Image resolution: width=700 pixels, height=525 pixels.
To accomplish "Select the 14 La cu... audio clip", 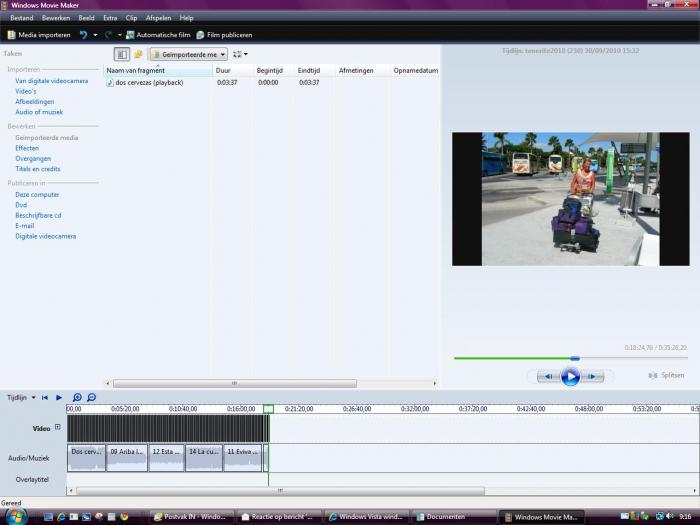I will [x=204, y=458].
